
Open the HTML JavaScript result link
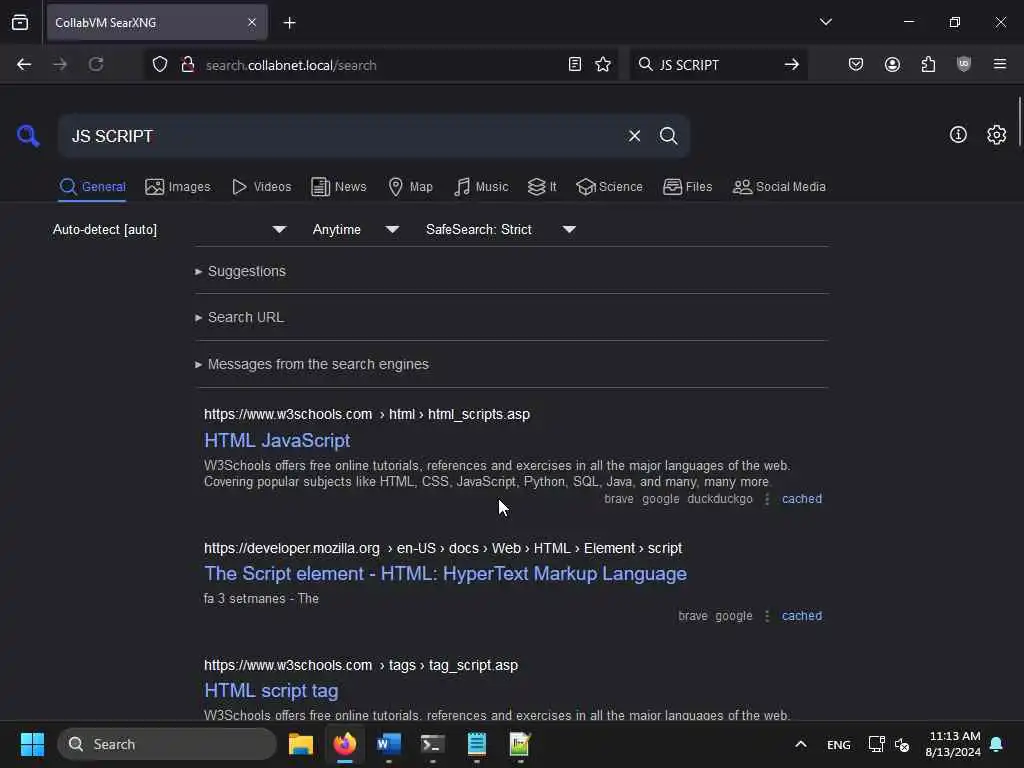click(x=277, y=440)
